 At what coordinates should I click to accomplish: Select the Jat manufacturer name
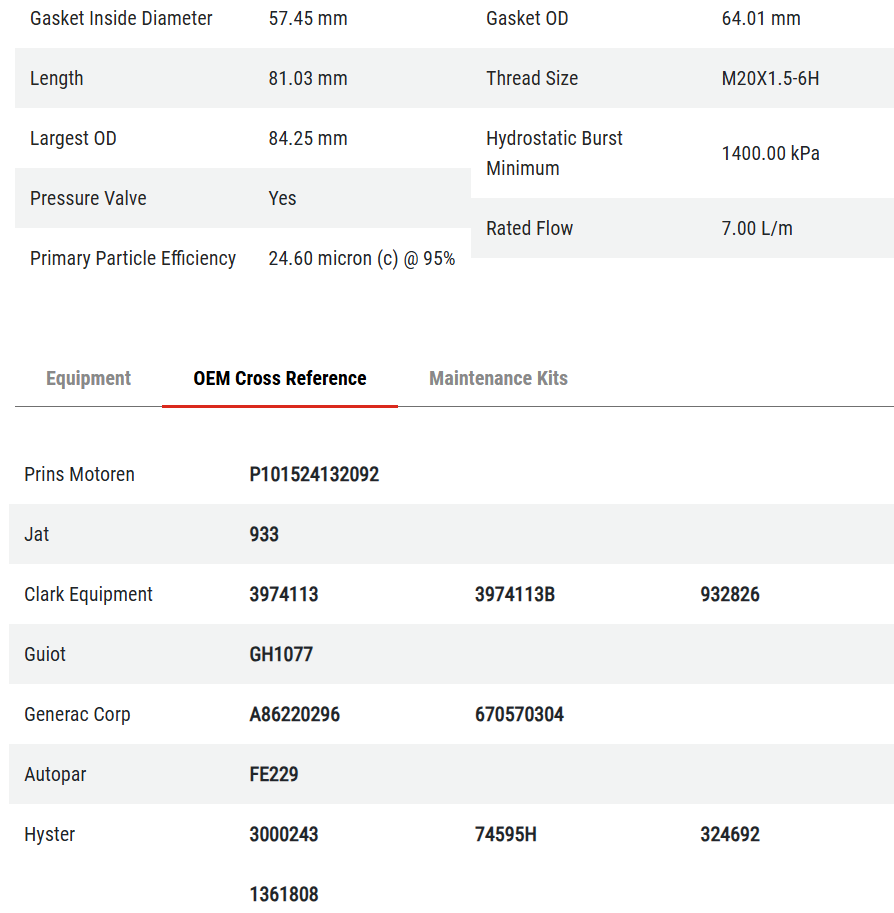tap(37, 535)
